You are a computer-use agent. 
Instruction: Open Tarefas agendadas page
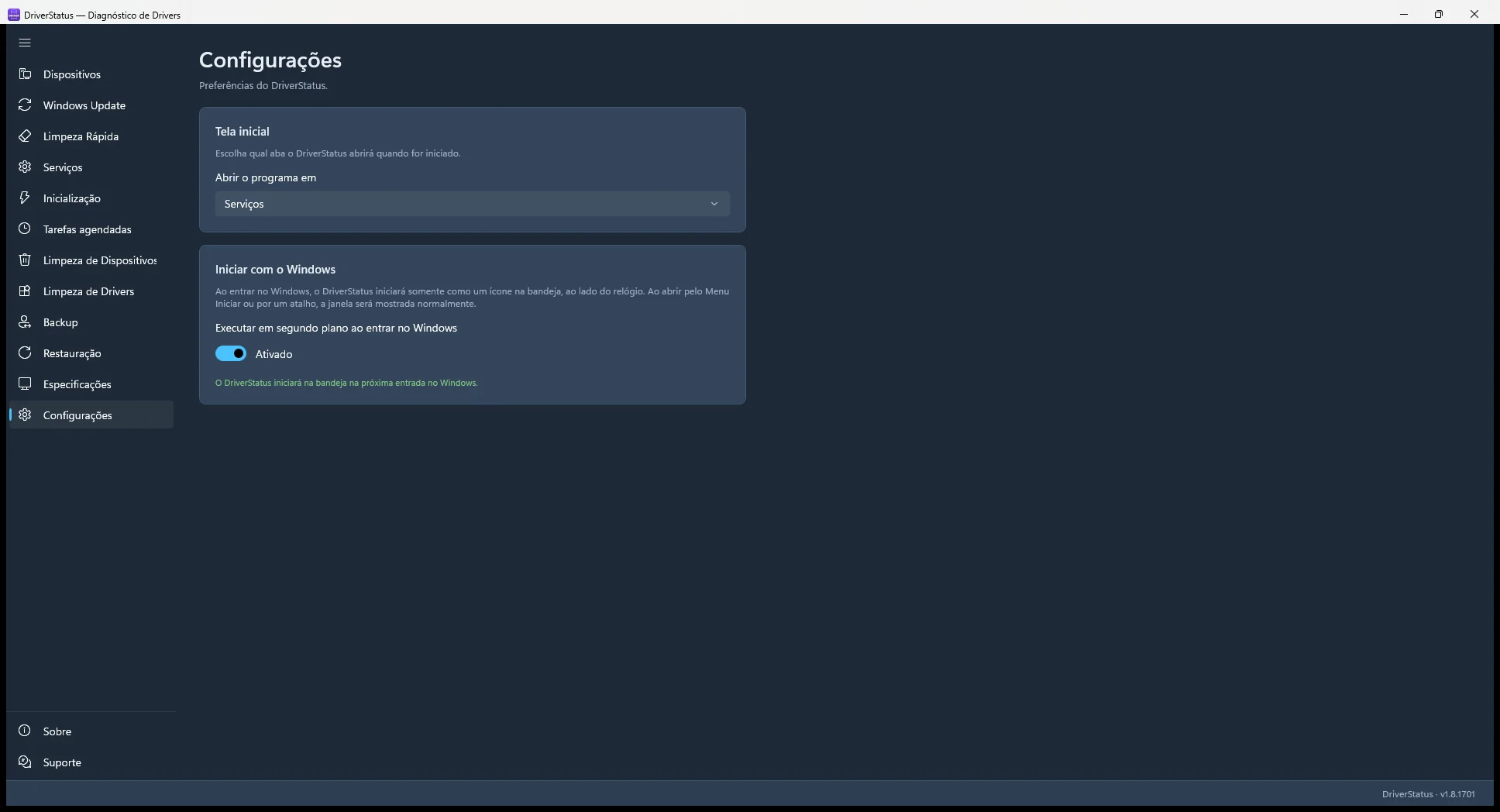[x=91, y=229]
